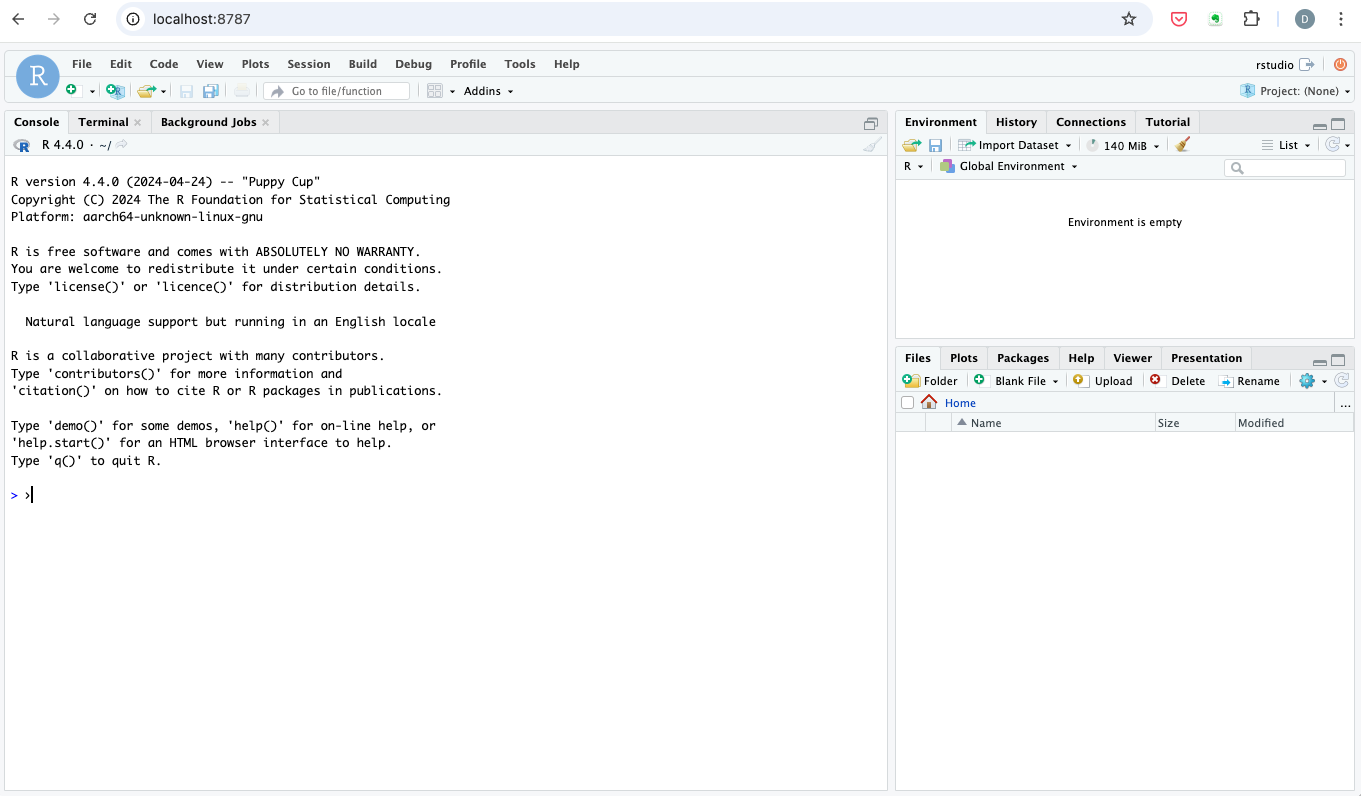Open the Addins dropdown

(x=488, y=91)
